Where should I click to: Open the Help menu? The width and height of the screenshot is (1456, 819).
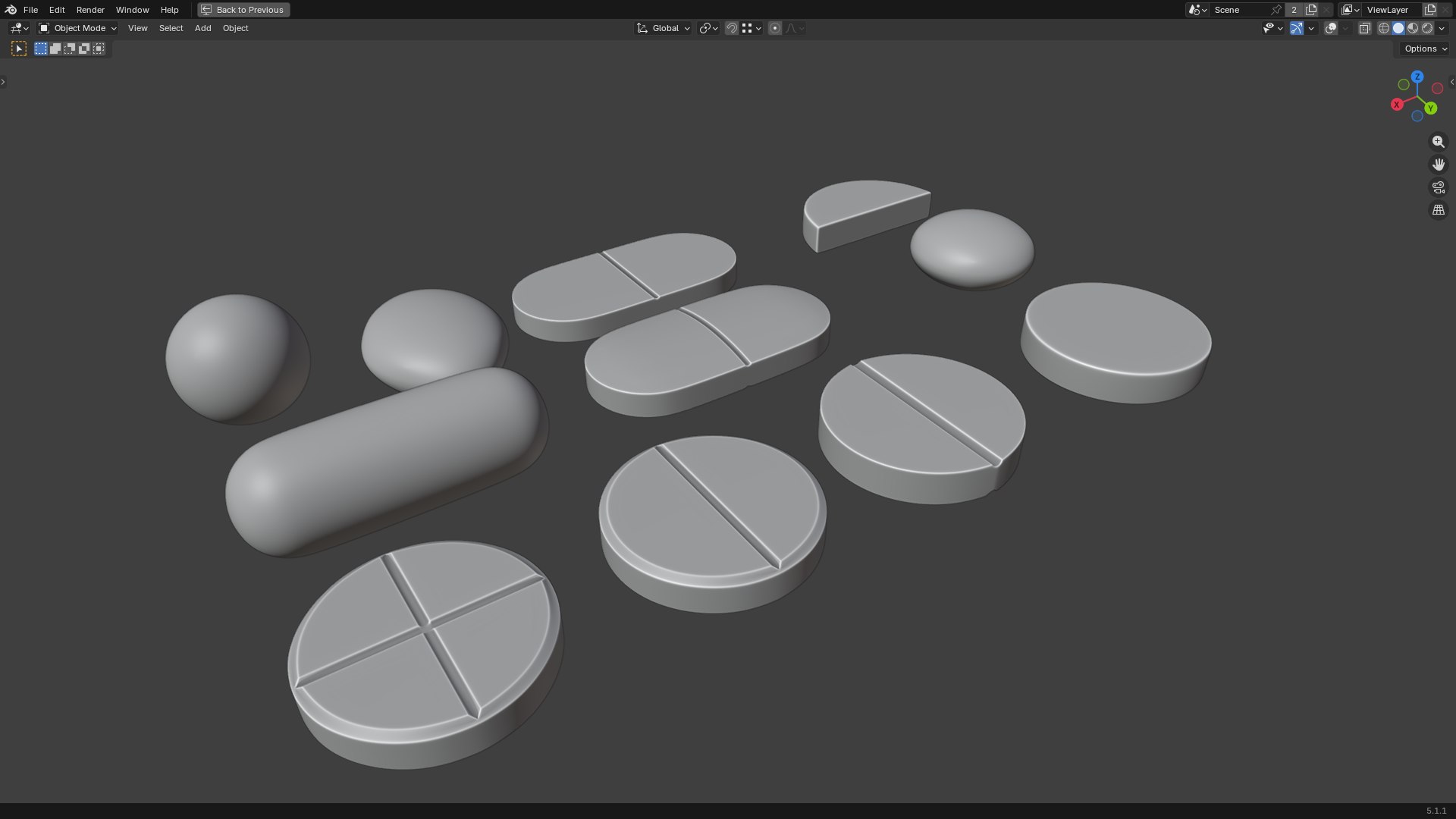coord(169,10)
